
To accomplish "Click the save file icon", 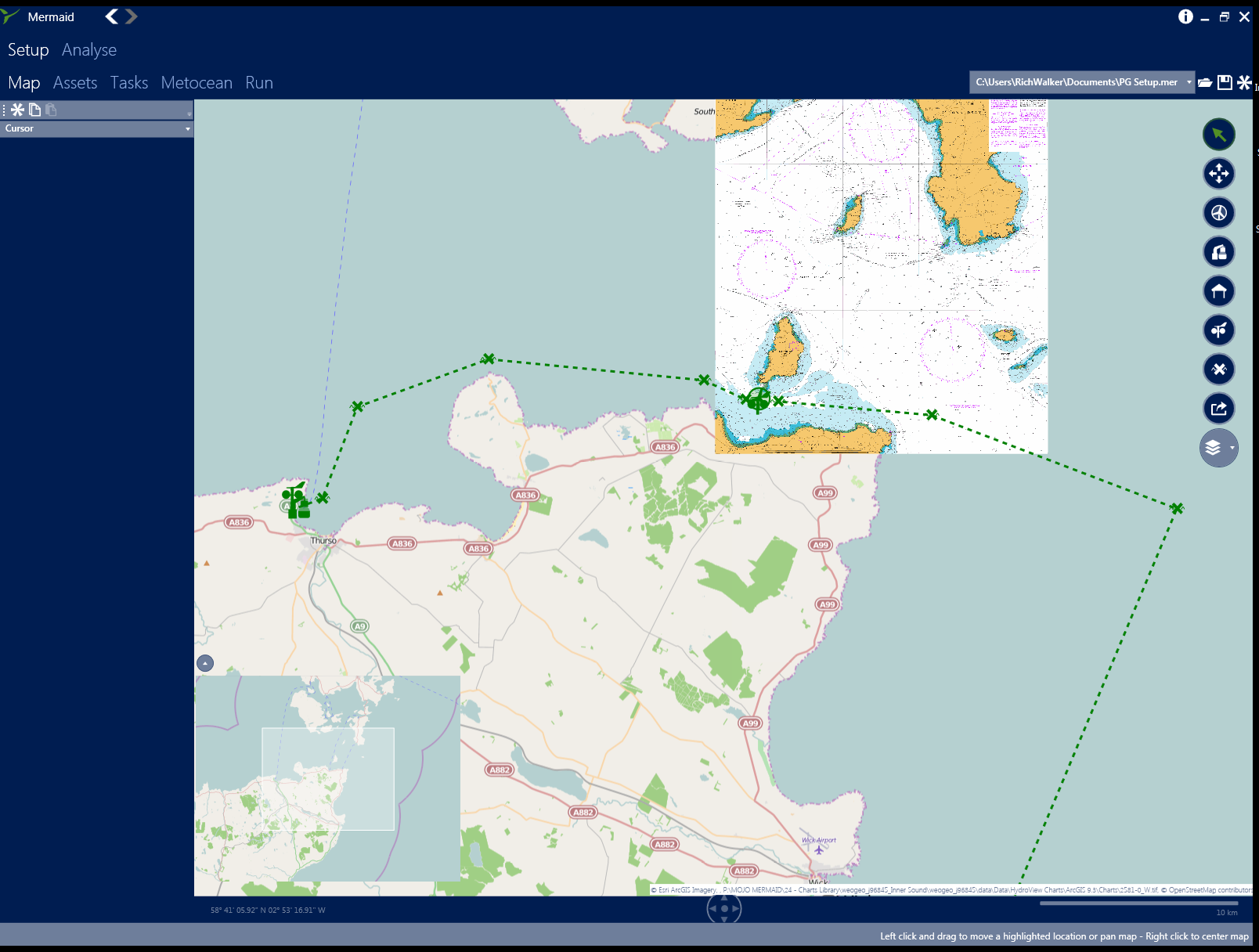I will click(x=1224, y=82).
